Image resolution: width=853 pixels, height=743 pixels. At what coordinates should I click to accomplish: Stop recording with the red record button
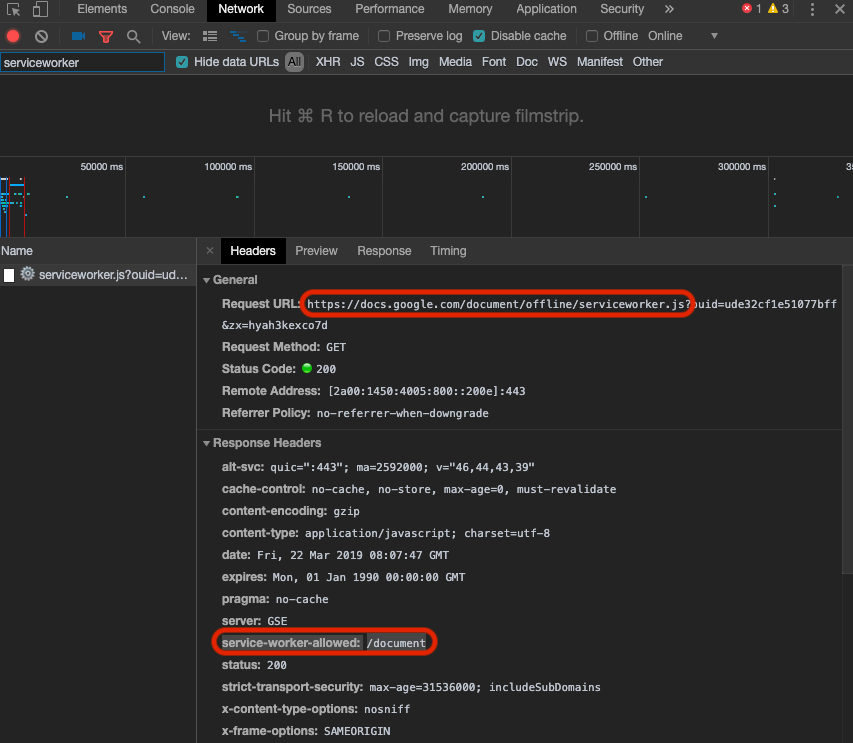11,35
